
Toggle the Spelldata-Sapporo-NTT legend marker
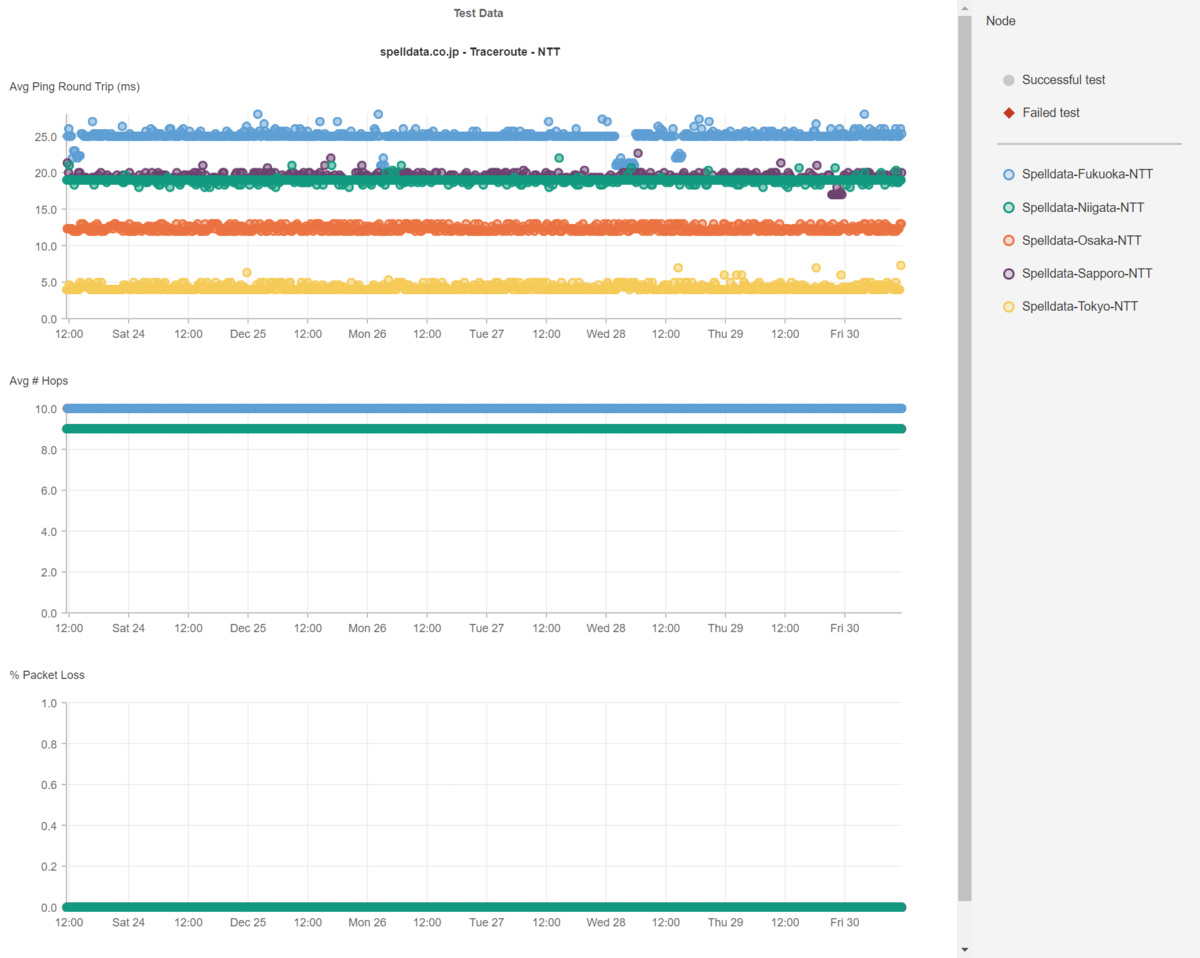point(1009,274)
